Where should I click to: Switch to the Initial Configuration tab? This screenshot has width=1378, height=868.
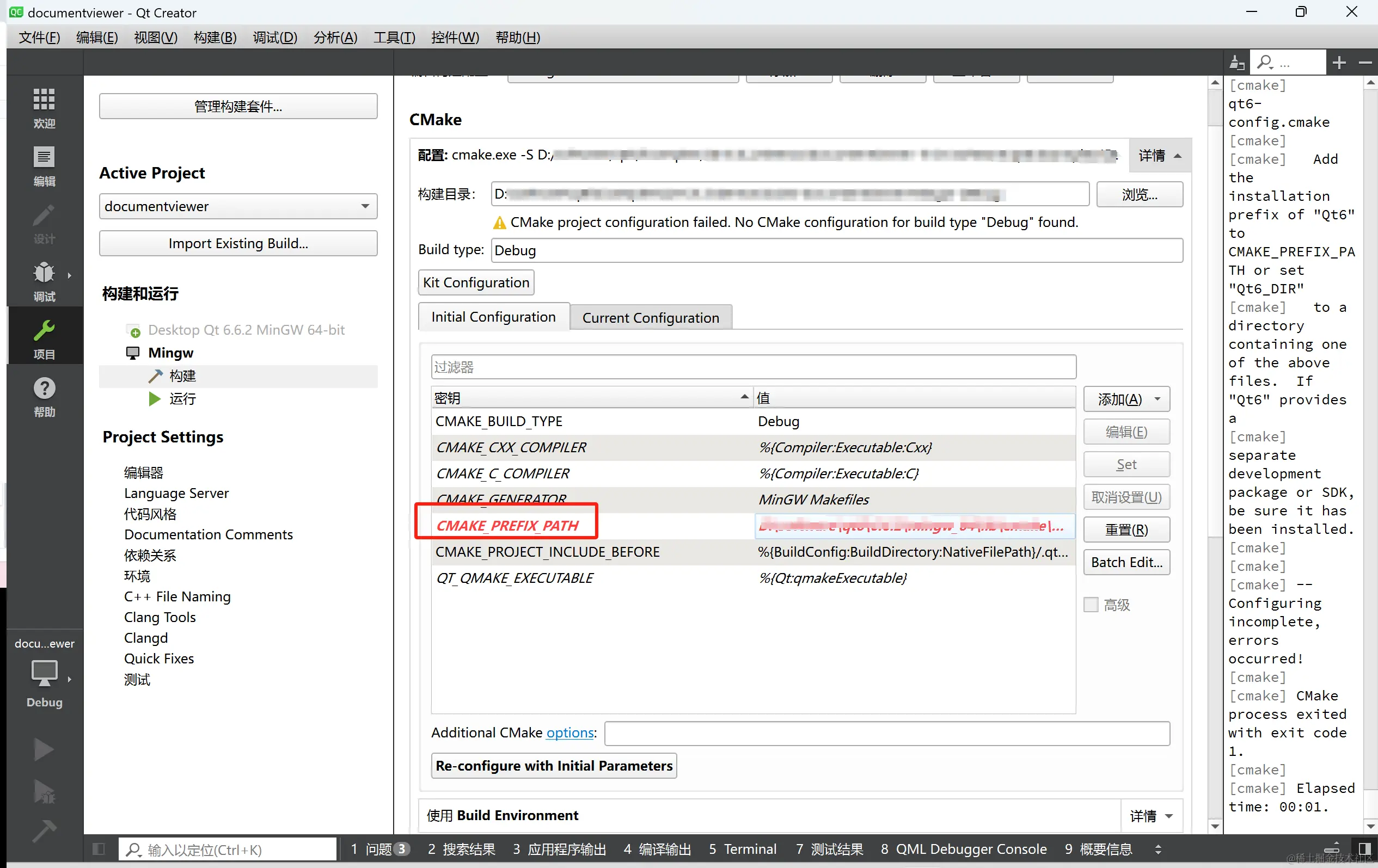click(x=493, y=317)
